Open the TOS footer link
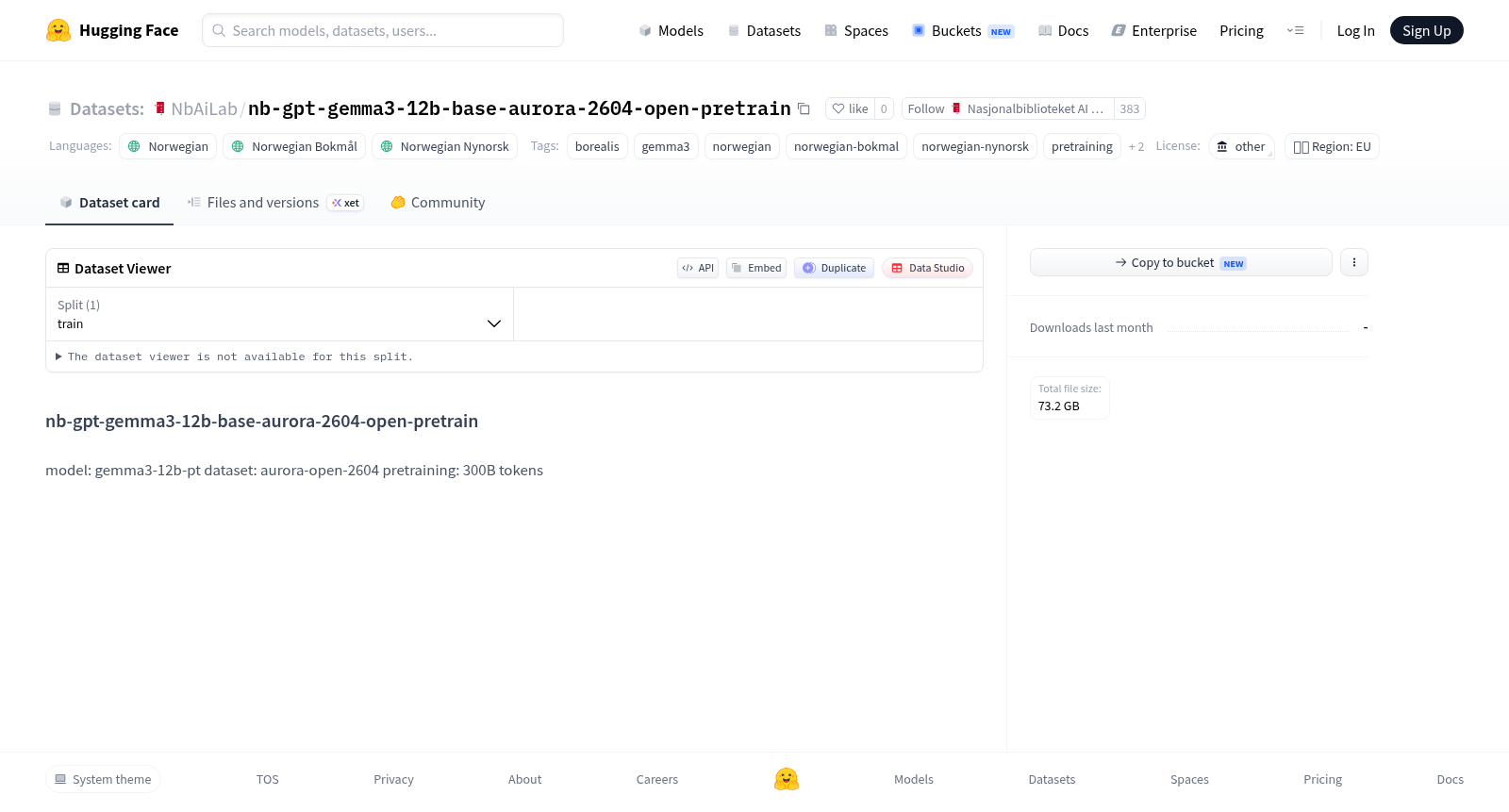 click(268, 779)
